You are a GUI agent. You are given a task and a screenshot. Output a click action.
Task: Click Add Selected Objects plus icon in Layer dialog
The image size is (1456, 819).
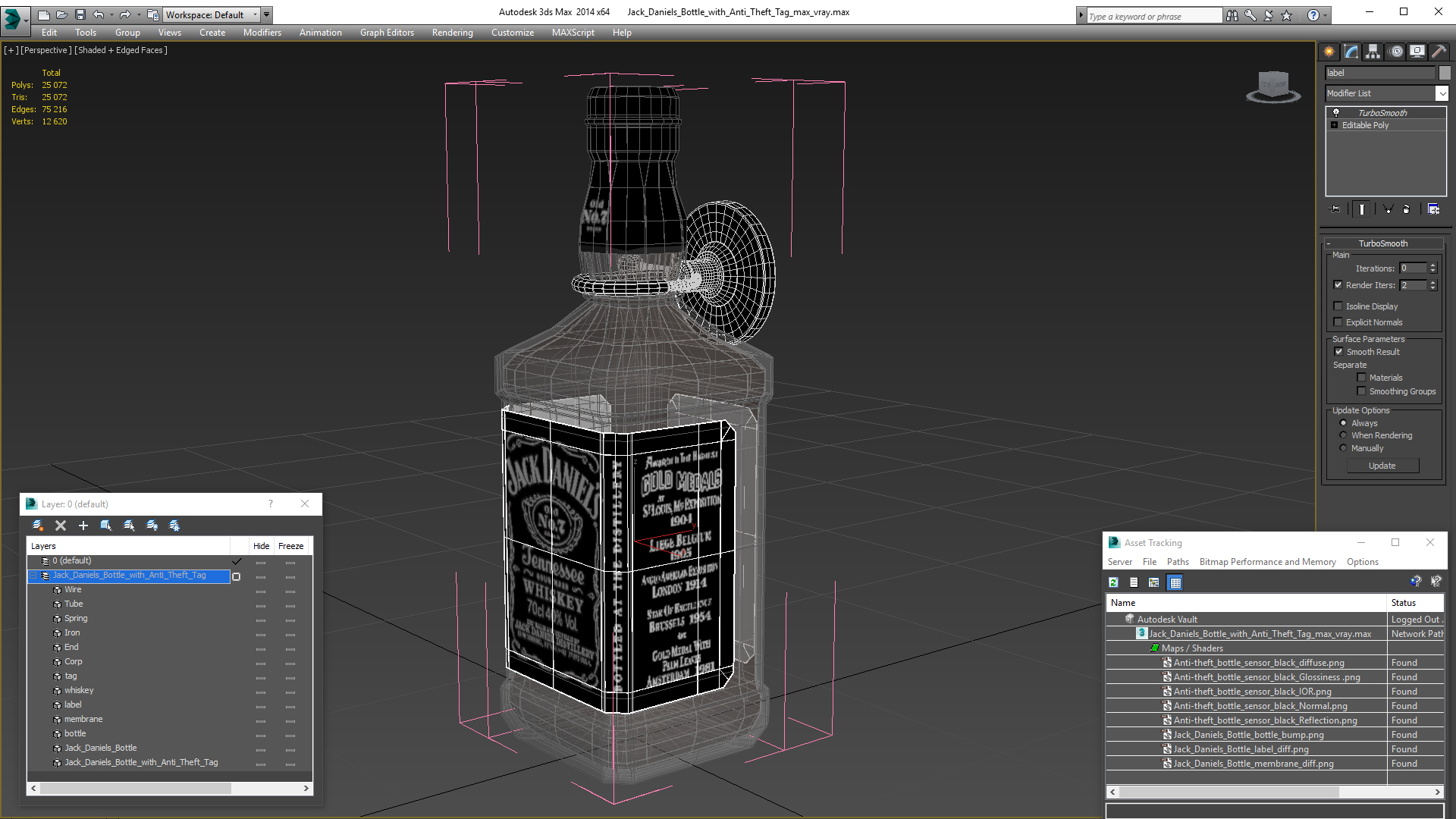[83, 526]
